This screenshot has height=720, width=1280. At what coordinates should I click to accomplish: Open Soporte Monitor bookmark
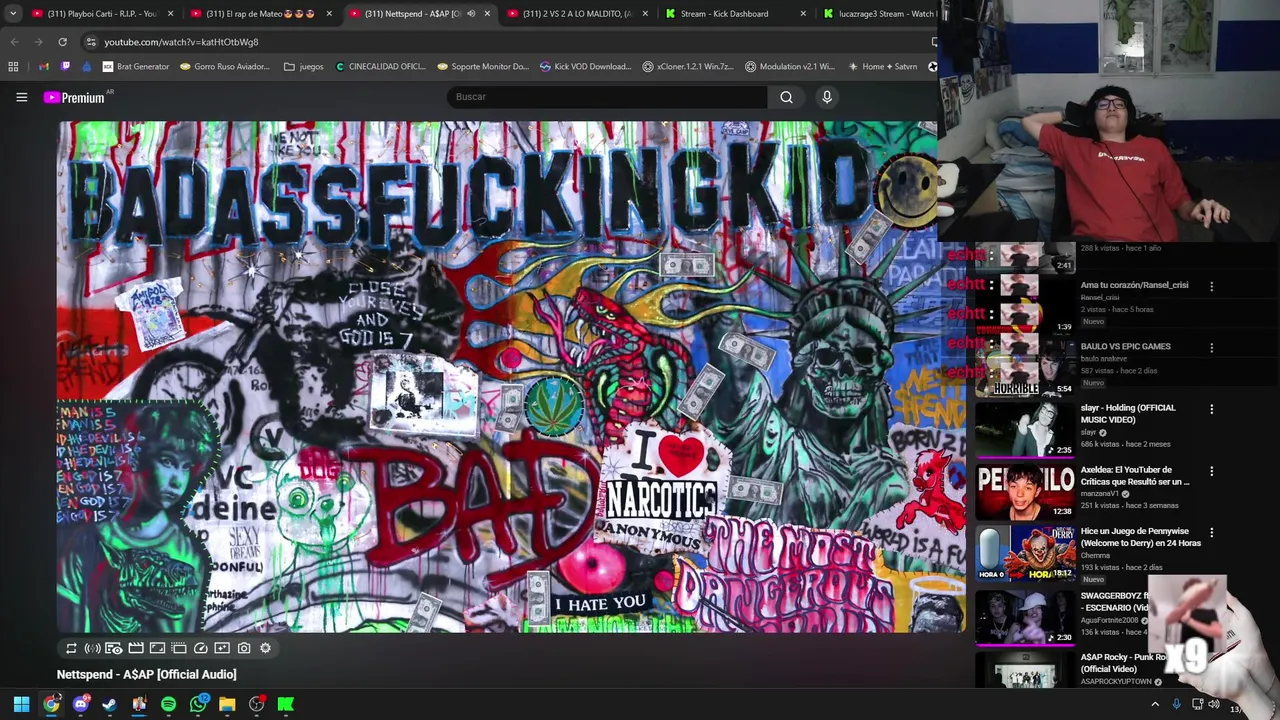pos(484,67)
